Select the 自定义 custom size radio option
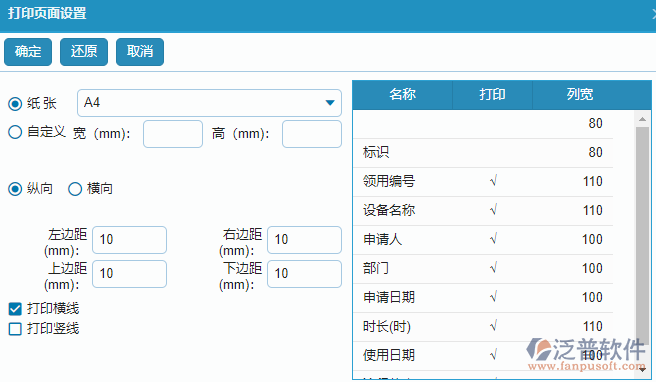Screen dimensions: 656x382 15,132
